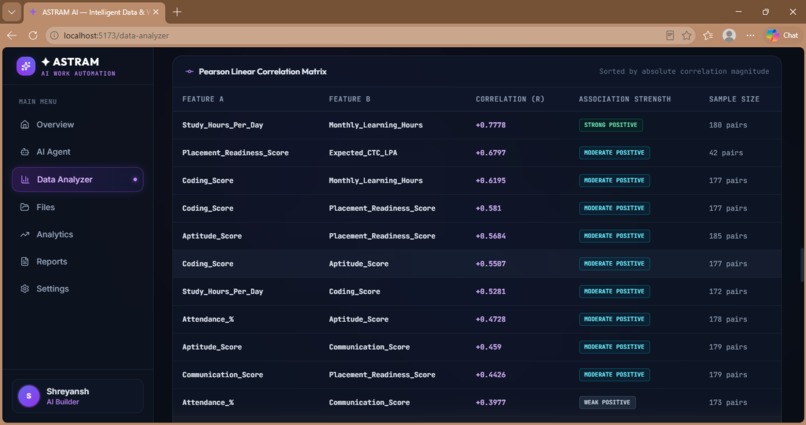Open Settings in the sidebar
The width and height of the screenshot is (806, 425).
point(78,289)
